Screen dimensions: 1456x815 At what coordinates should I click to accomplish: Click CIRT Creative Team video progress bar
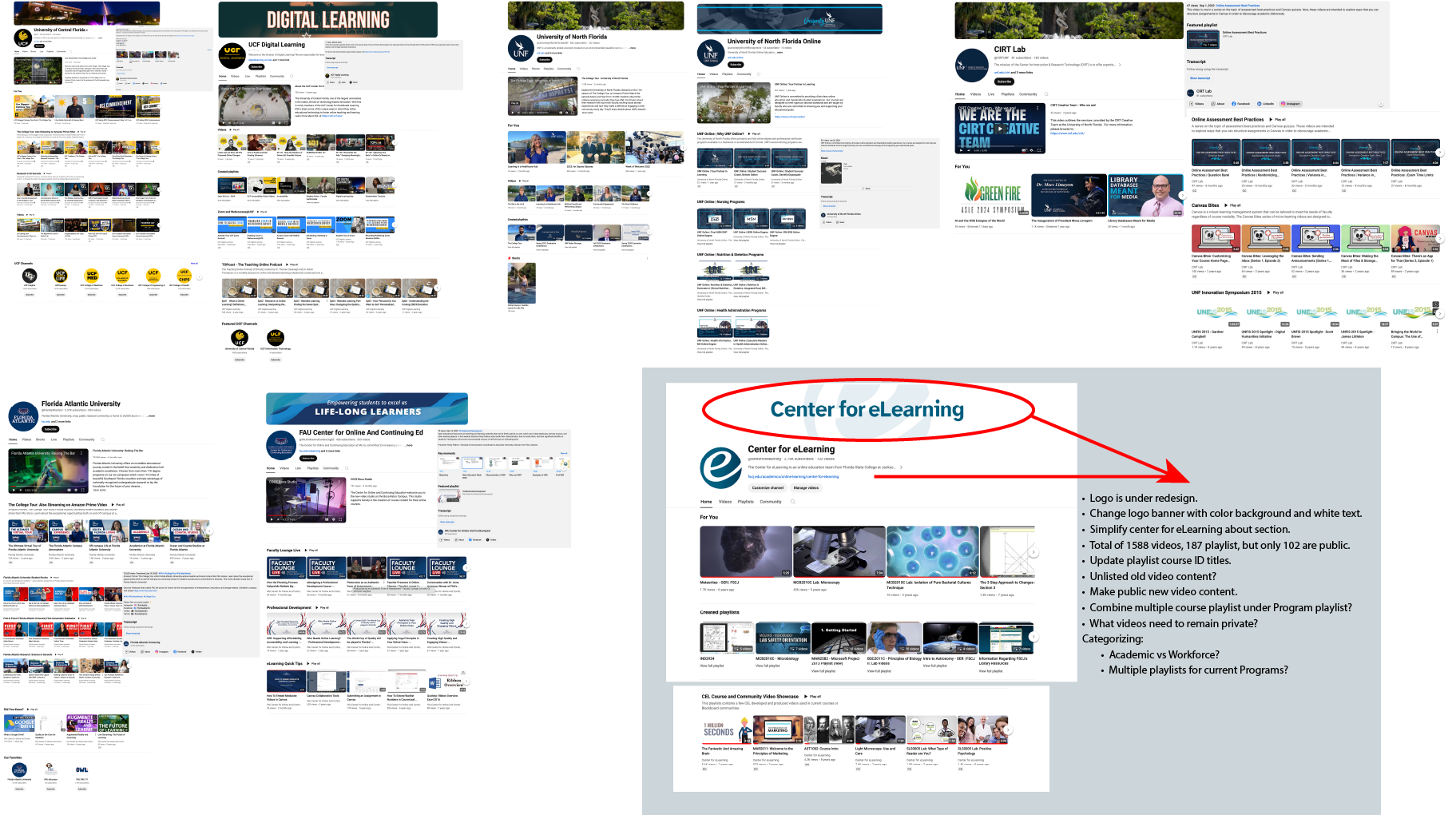point(1000,146)
